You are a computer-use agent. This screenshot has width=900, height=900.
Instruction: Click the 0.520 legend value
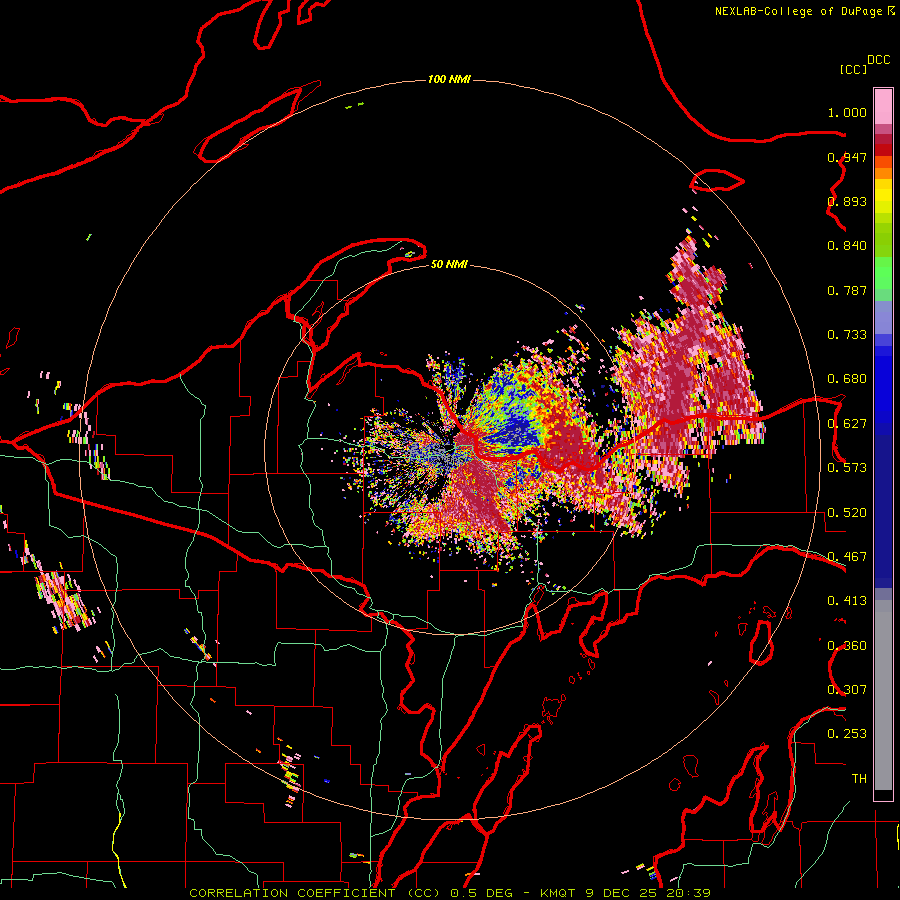pos(847,513)
